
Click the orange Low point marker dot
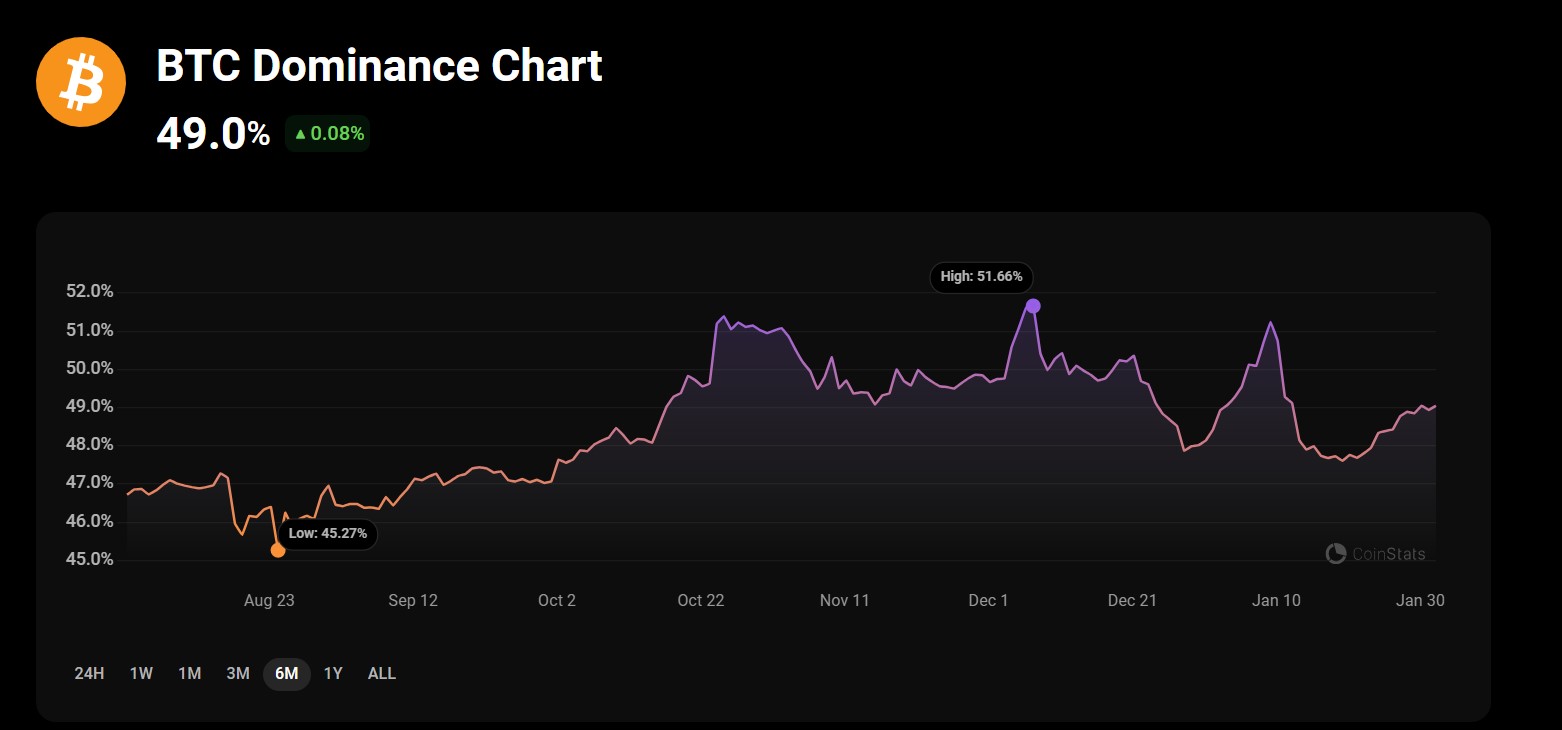point(278,550)
